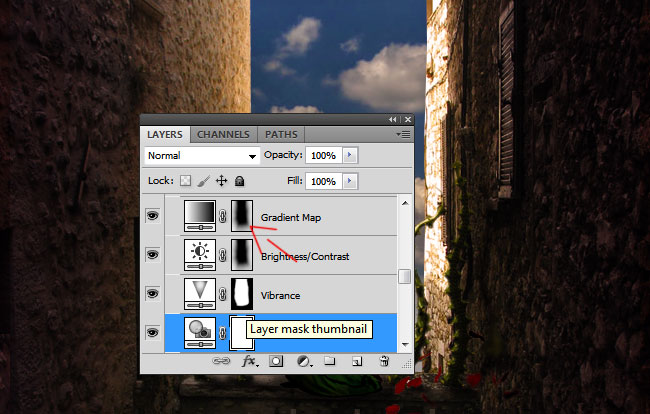Screen dimensions: 650x414
Task: Toggle lock image pixels brush icon
Action: coord(203,181)
